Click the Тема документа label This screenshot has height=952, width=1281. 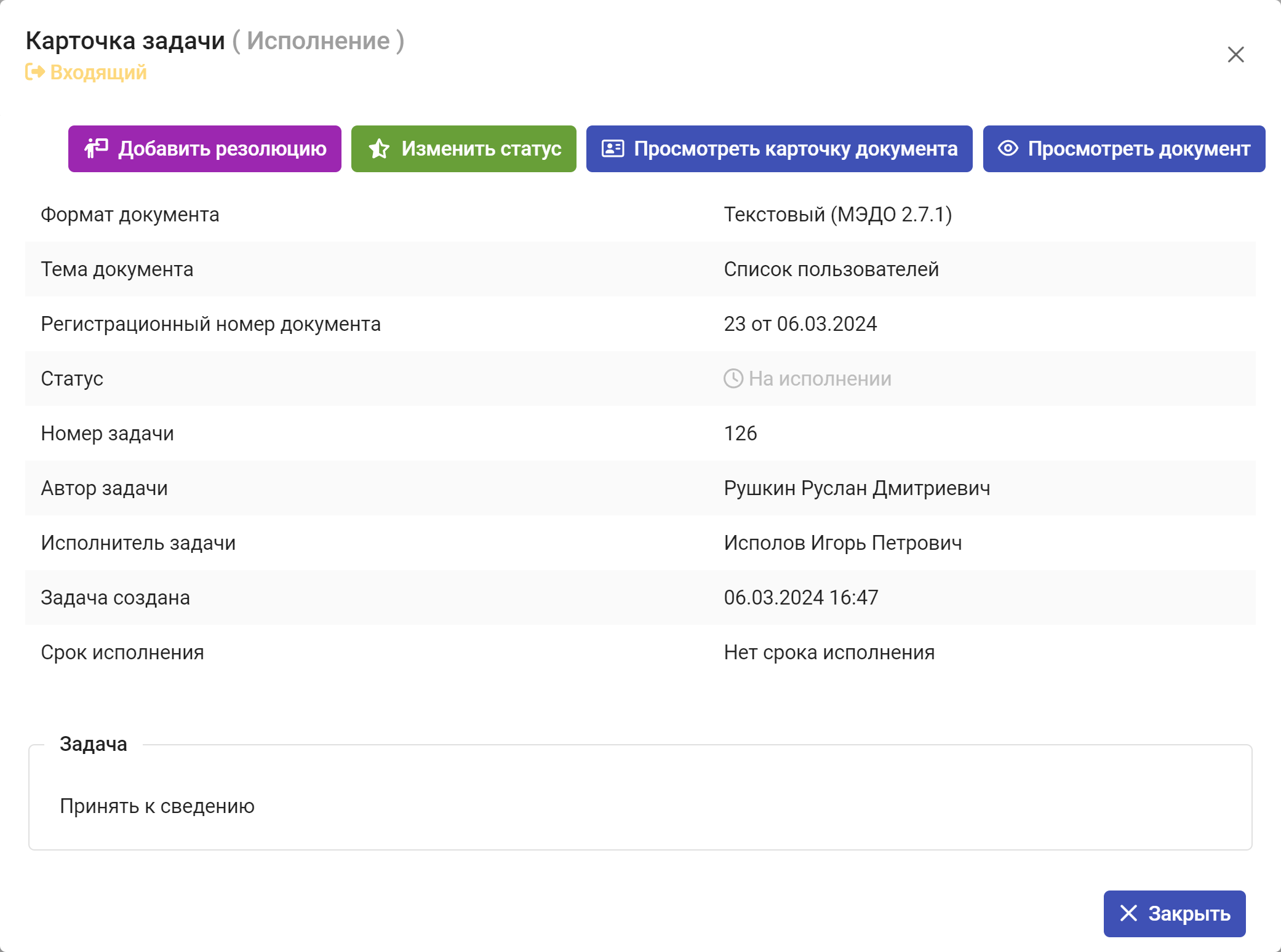(117, 269)
